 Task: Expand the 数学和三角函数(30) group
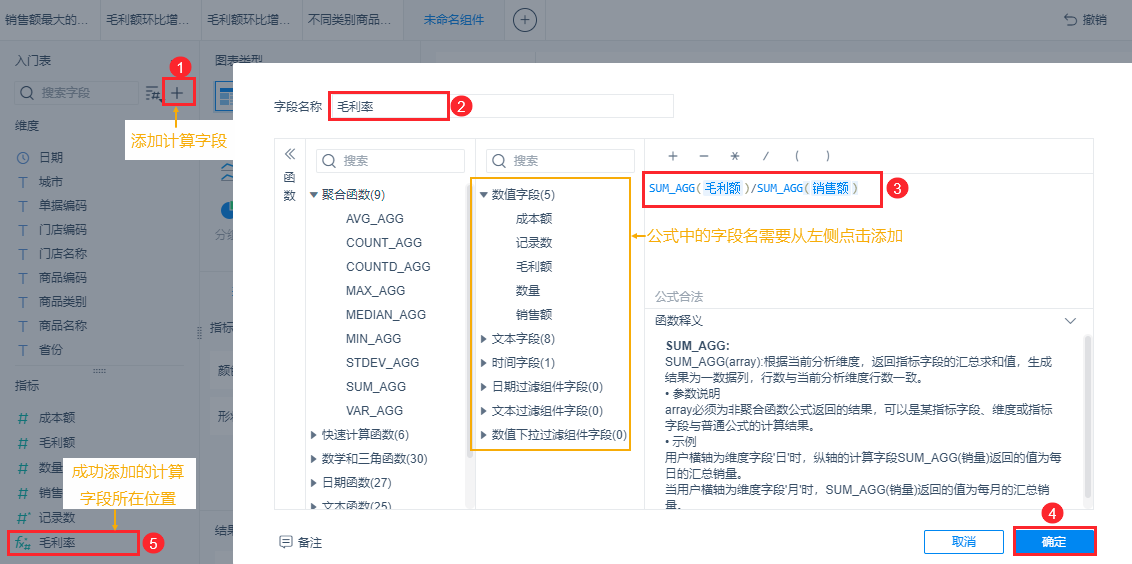pyautogui.click(x=313, y=459)
